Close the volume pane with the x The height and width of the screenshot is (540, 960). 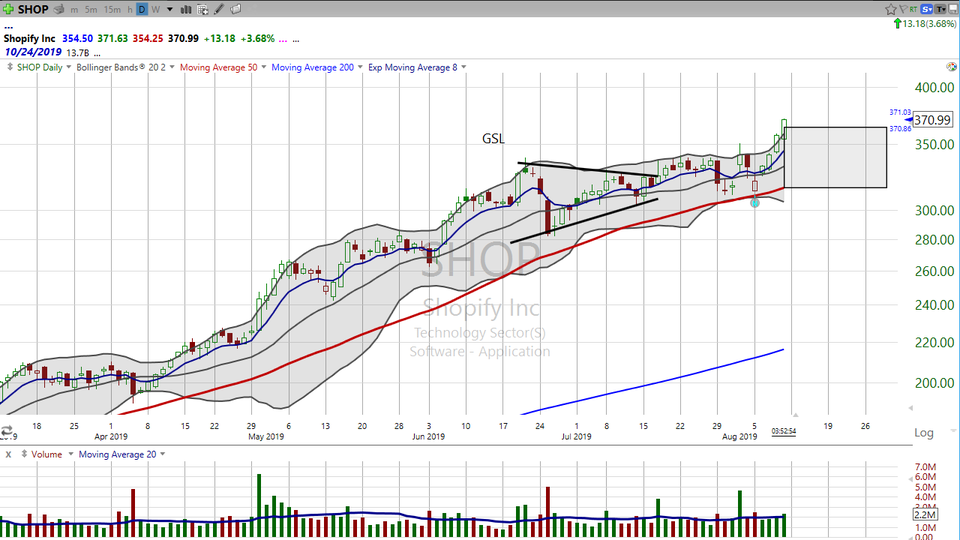[8, 454]
